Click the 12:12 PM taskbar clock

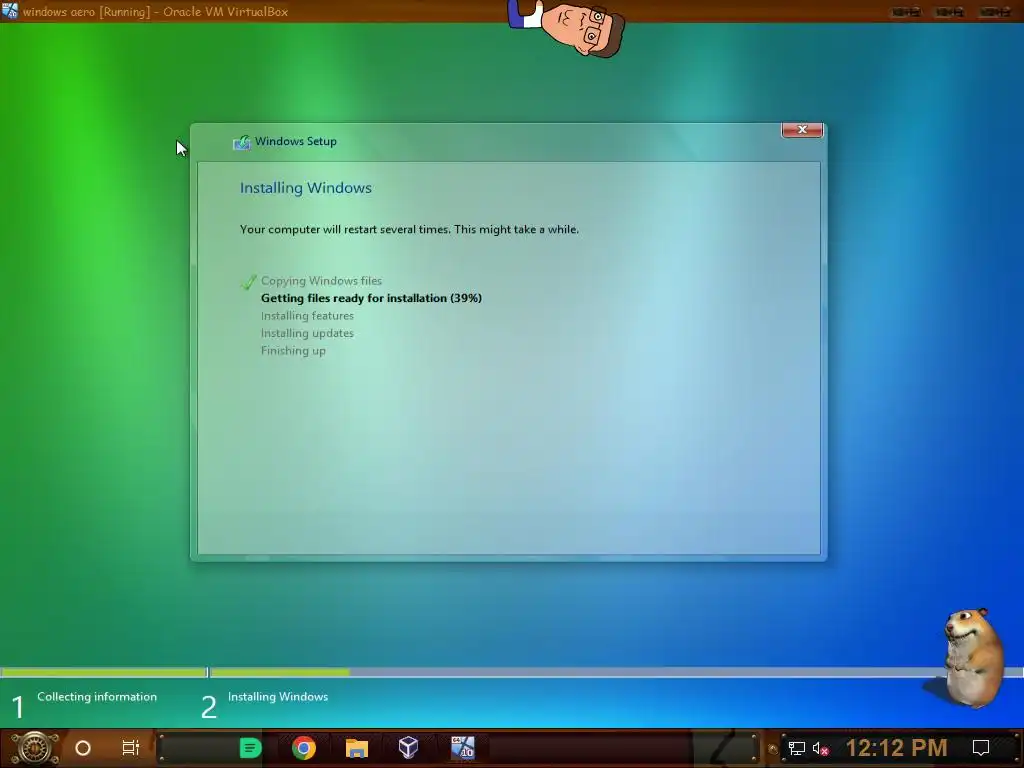pyautogui.click(x=897, y=748)
